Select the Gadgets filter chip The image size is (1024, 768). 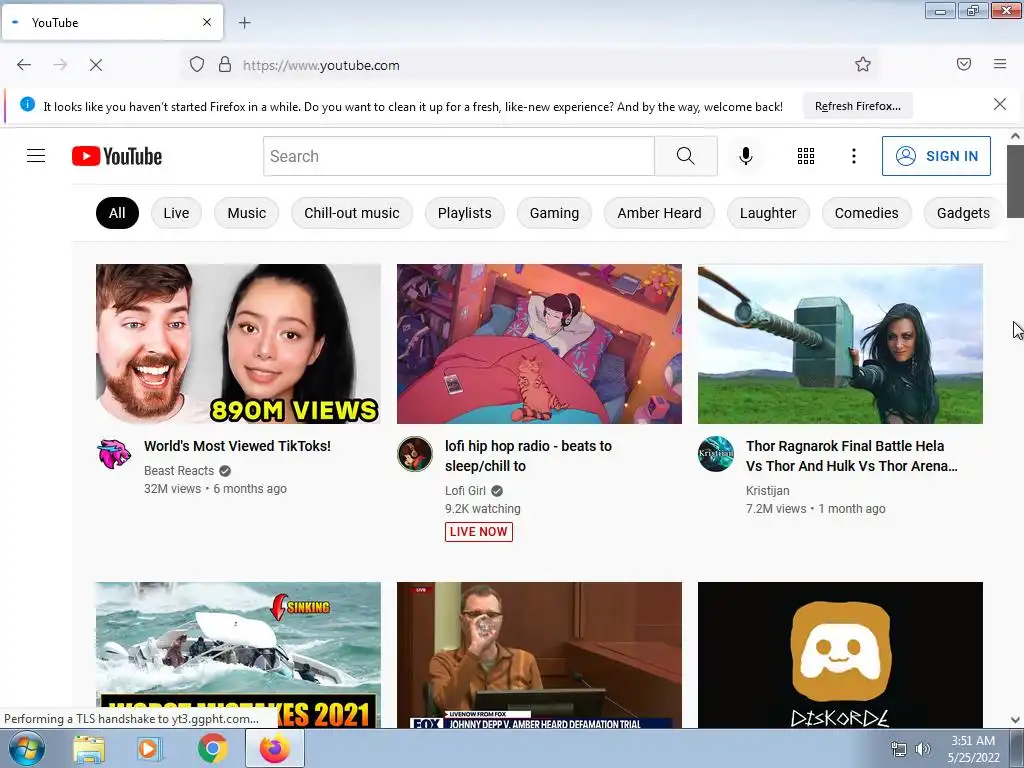[x=963, y=213]
